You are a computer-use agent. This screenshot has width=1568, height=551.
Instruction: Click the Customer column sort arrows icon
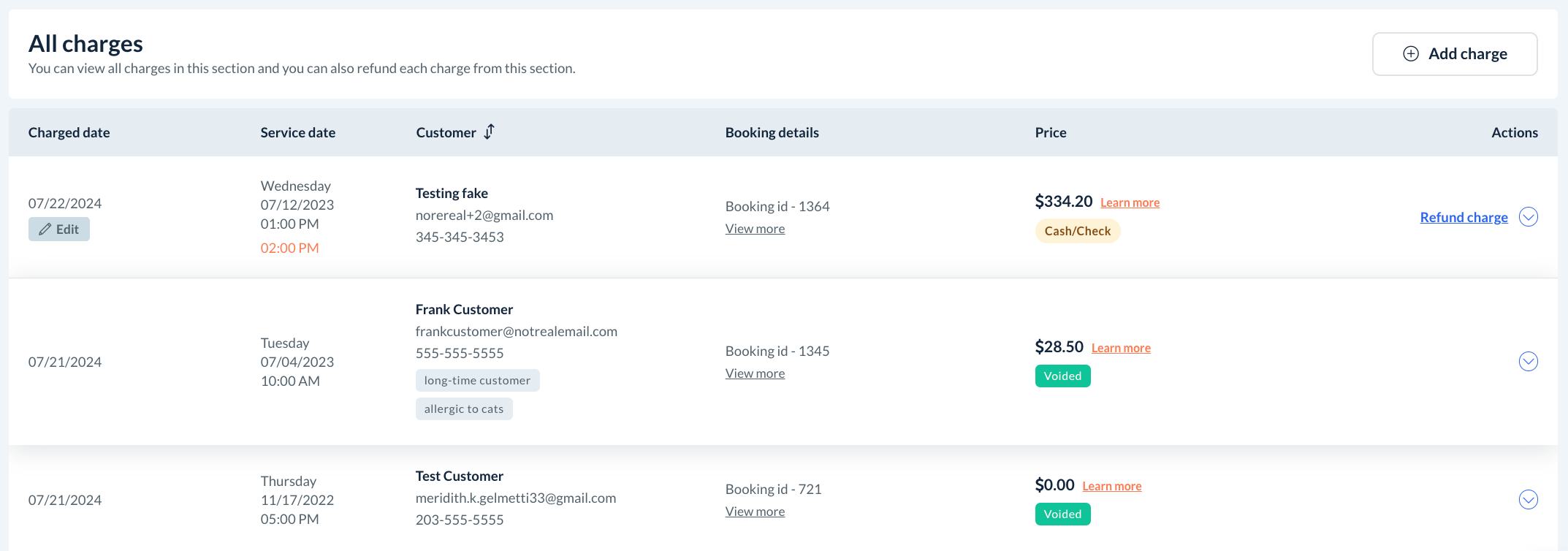coord(490,132)
